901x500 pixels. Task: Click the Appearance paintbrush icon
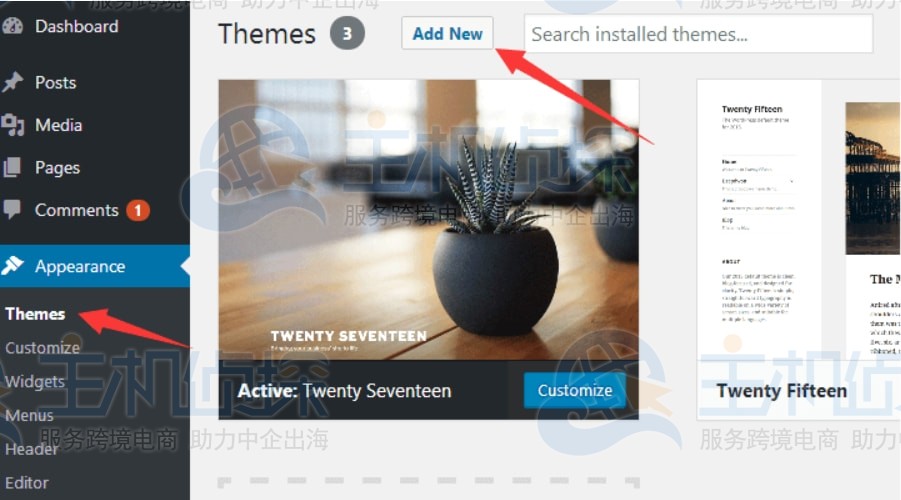(x=12, y=266)
